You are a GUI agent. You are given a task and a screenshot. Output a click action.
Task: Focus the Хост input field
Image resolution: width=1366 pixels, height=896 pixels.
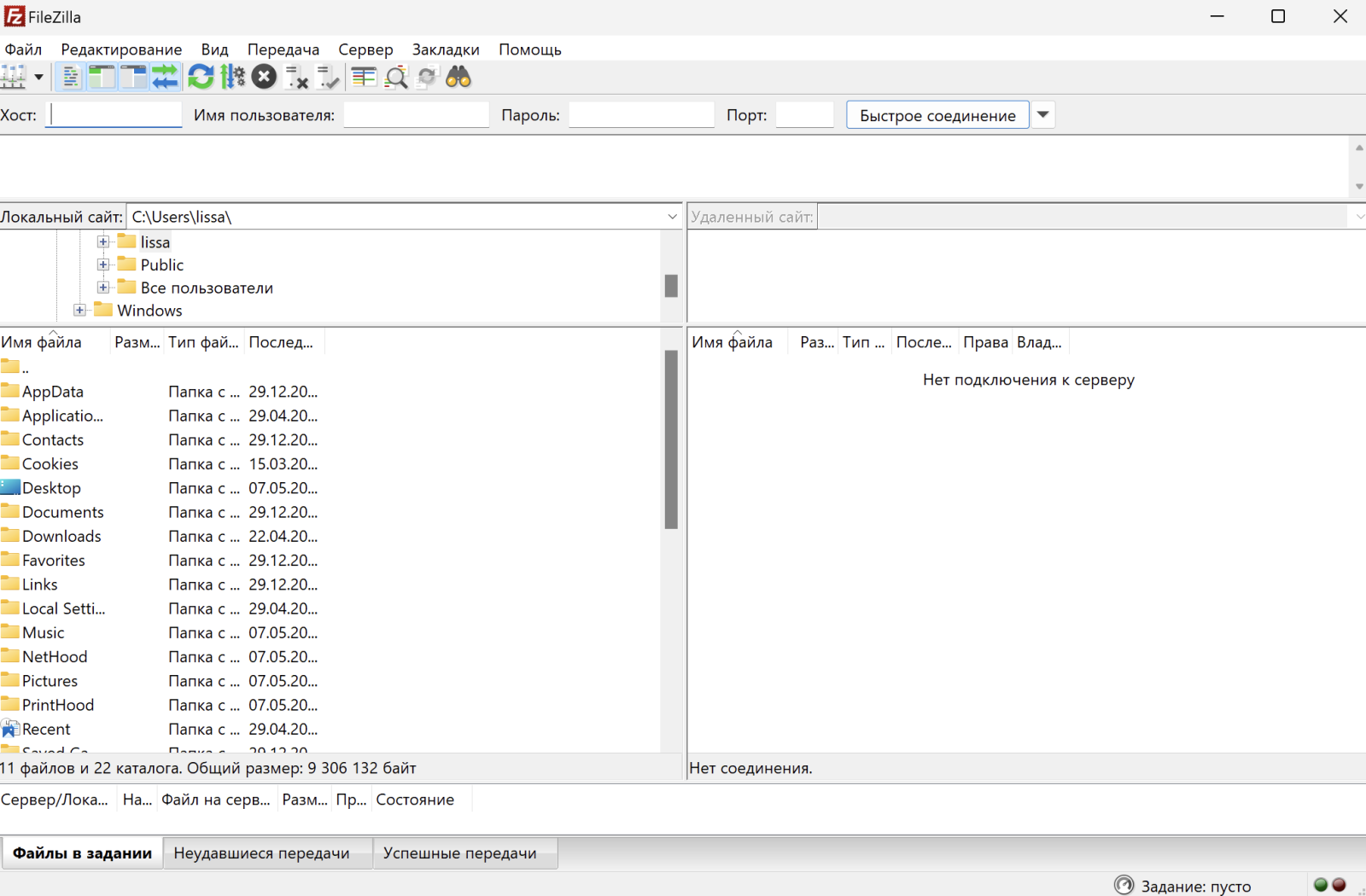[114, 114]
